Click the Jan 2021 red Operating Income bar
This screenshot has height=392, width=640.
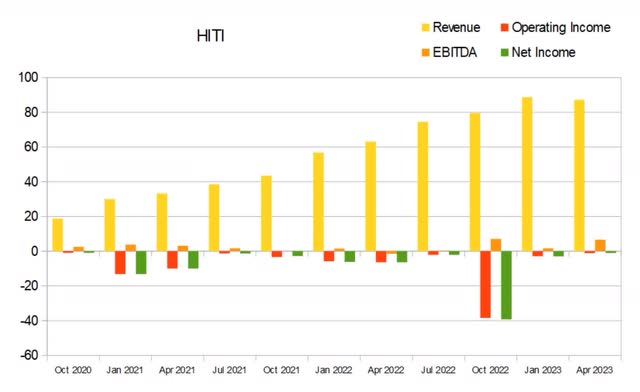coord(120,263)
